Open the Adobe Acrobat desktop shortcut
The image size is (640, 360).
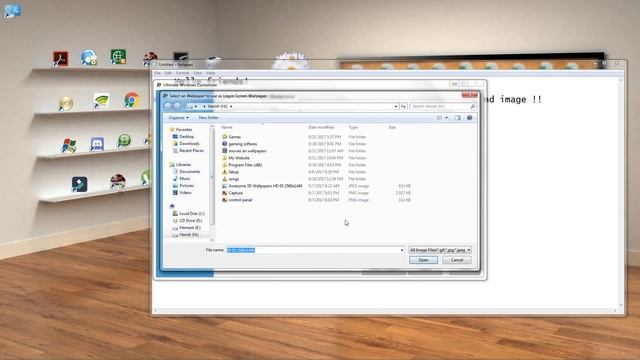[x=60, y=58]
